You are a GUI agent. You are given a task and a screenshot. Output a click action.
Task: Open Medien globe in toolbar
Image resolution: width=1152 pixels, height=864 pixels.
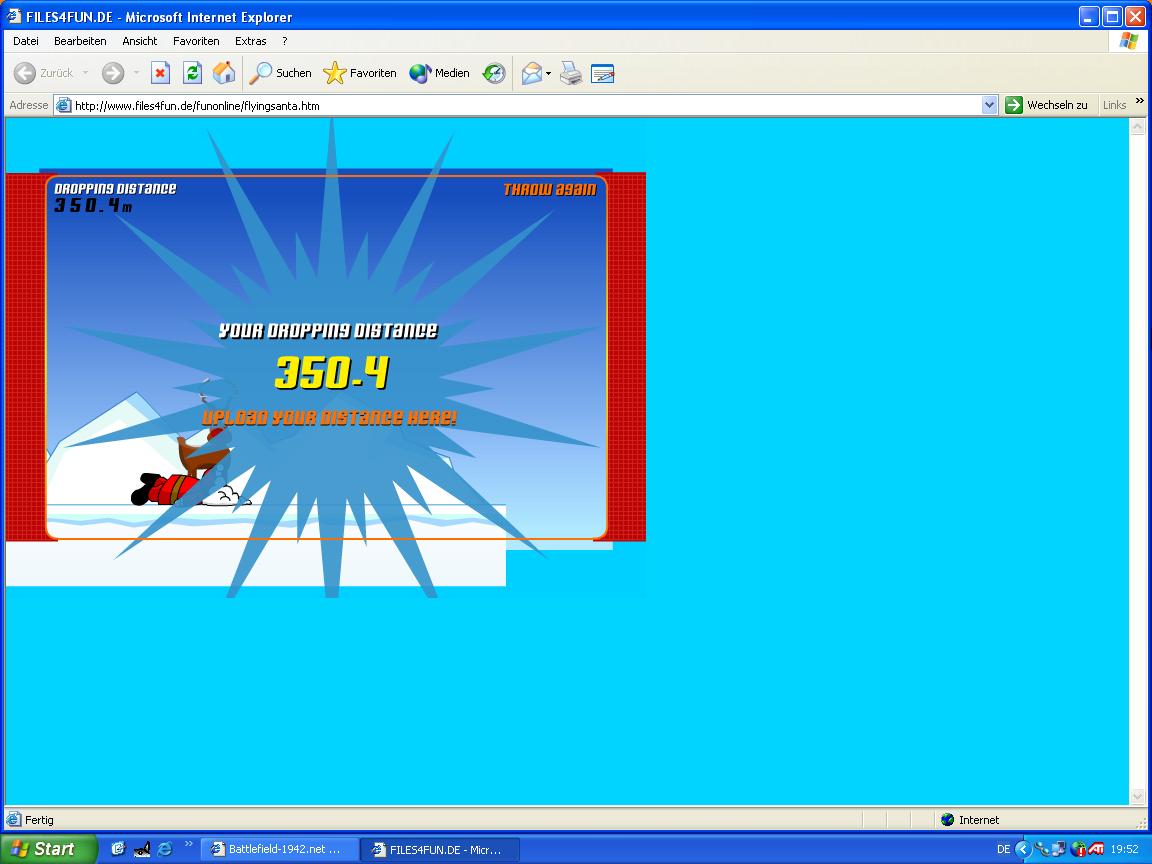(x=439, y=73)
